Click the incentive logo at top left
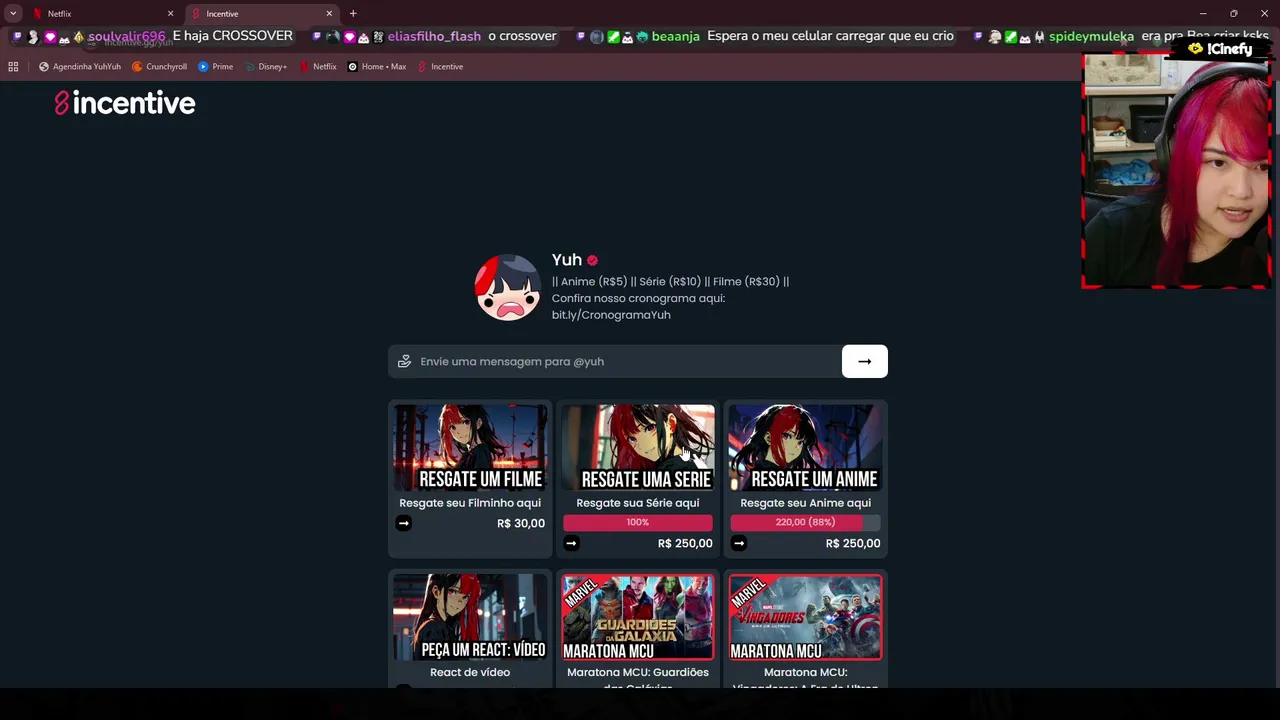The image size is (1280, 720). point(125,103)
